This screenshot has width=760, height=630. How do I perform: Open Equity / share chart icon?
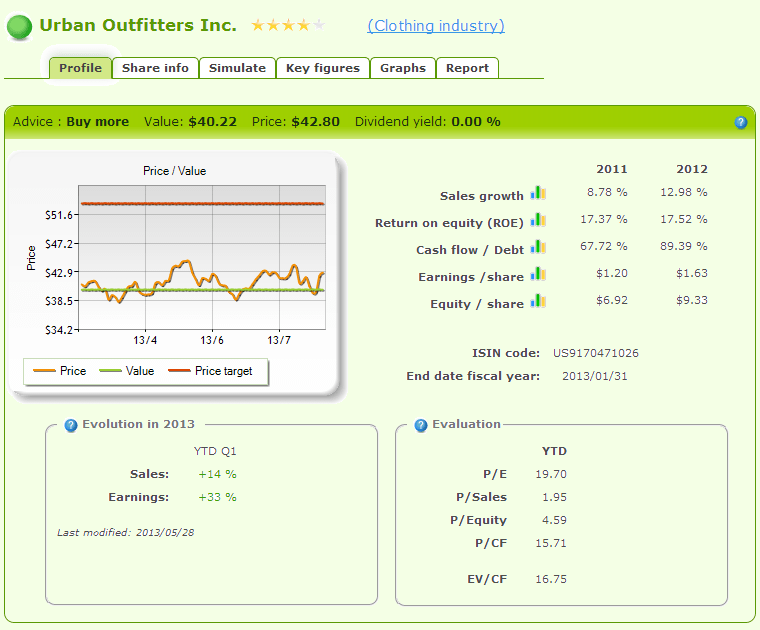(x=538, y=301)
